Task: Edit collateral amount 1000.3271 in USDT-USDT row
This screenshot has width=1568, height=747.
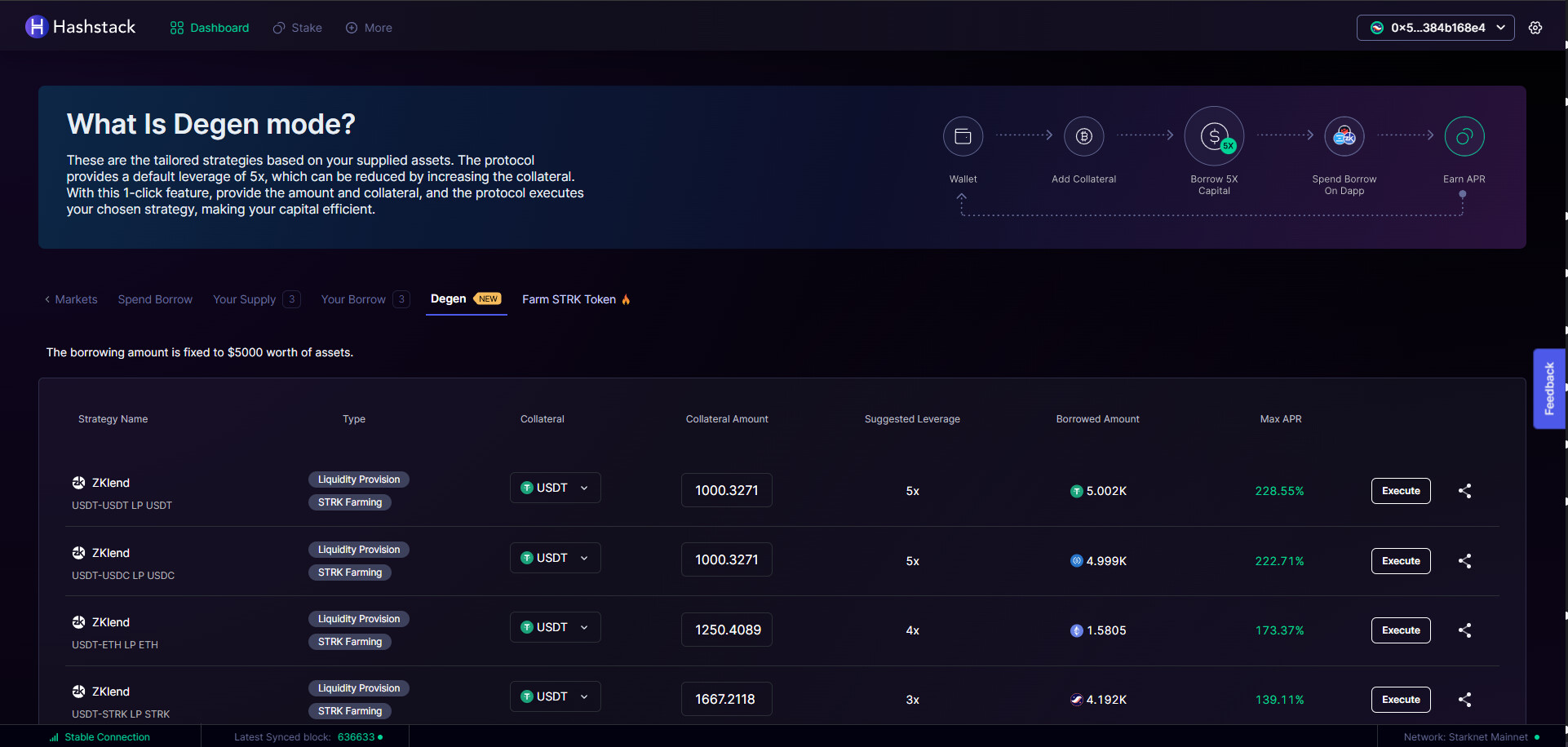Action: (727, 490)
